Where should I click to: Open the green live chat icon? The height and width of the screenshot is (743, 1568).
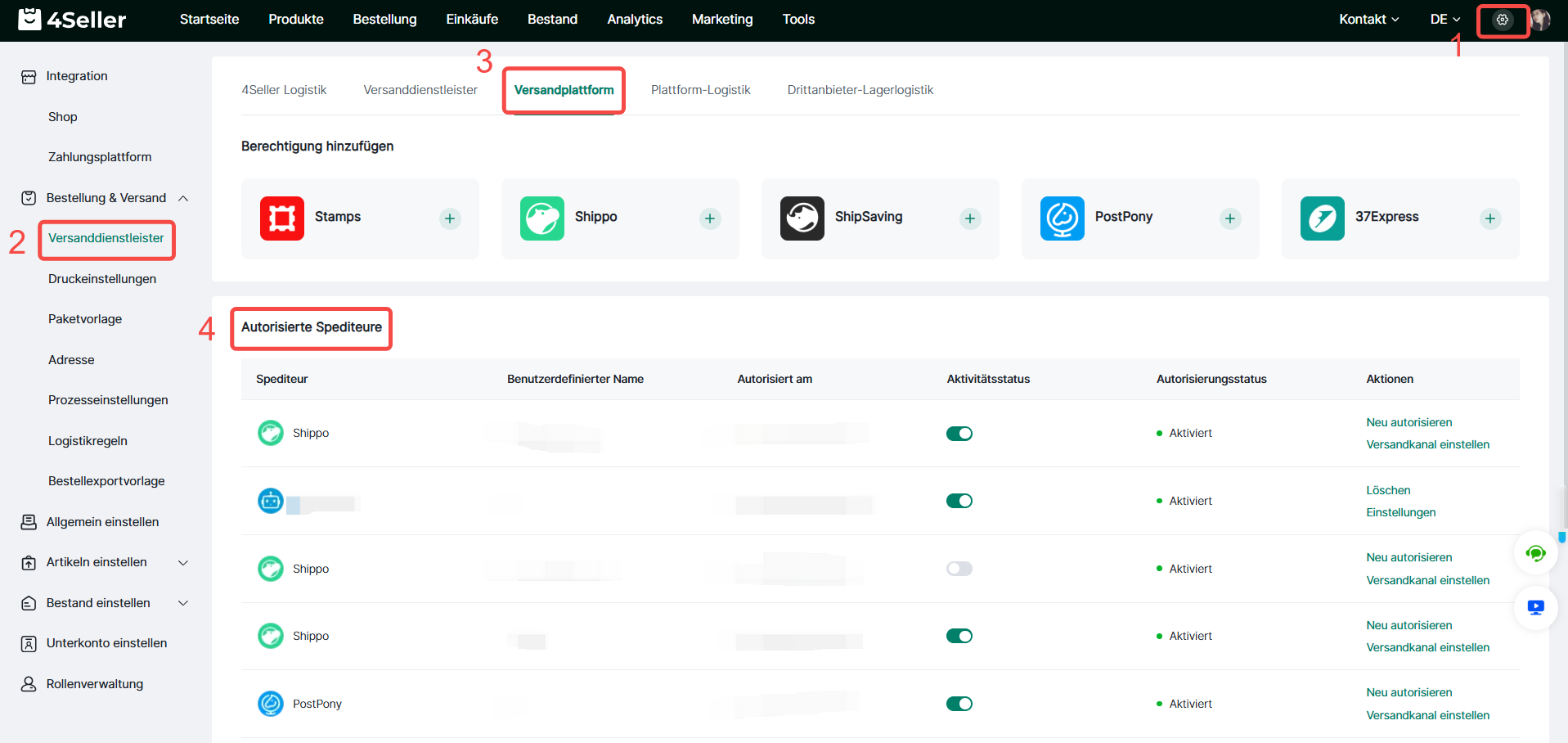[x=1535, y=554]
